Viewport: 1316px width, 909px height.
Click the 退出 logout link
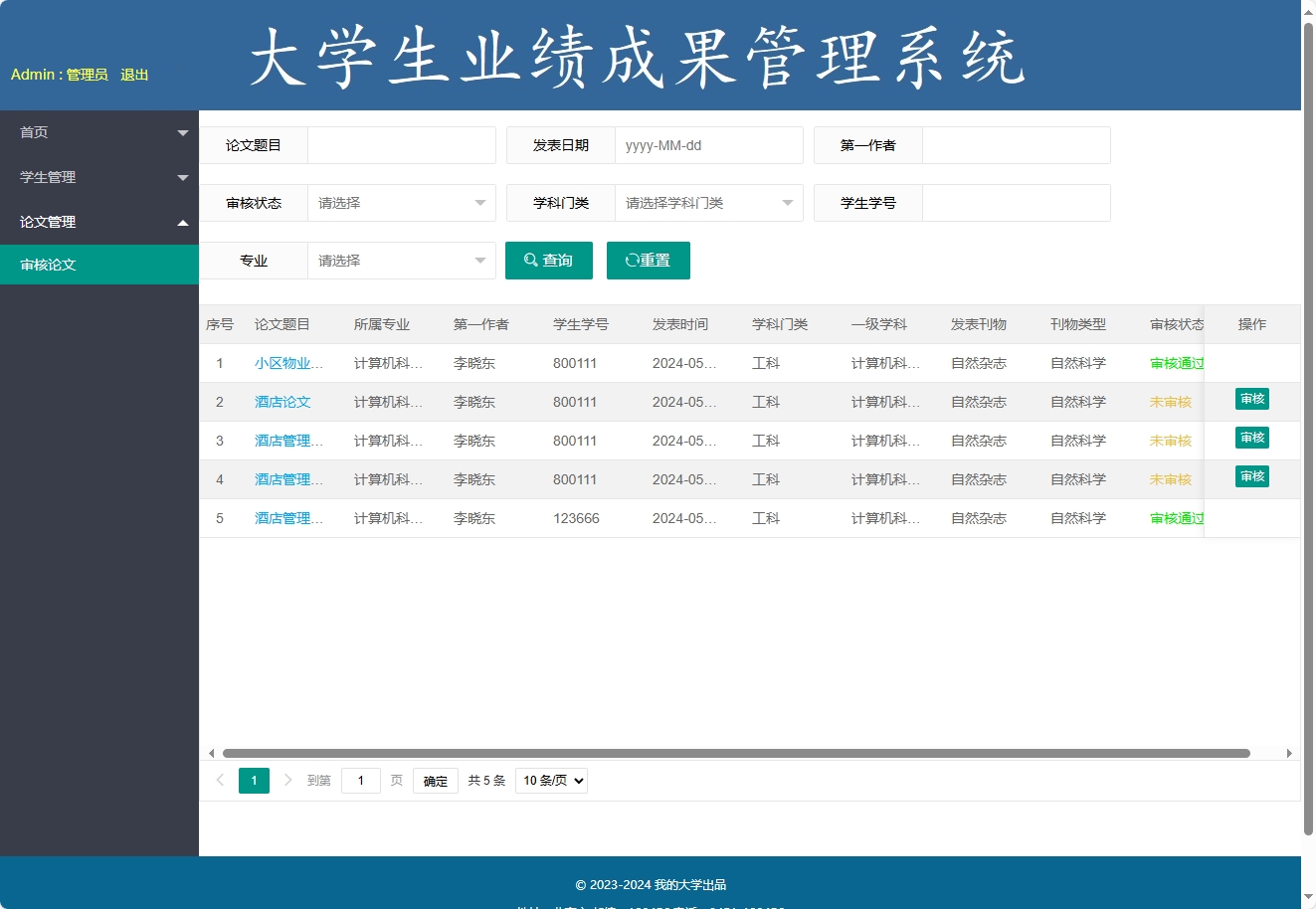[134, 75]
